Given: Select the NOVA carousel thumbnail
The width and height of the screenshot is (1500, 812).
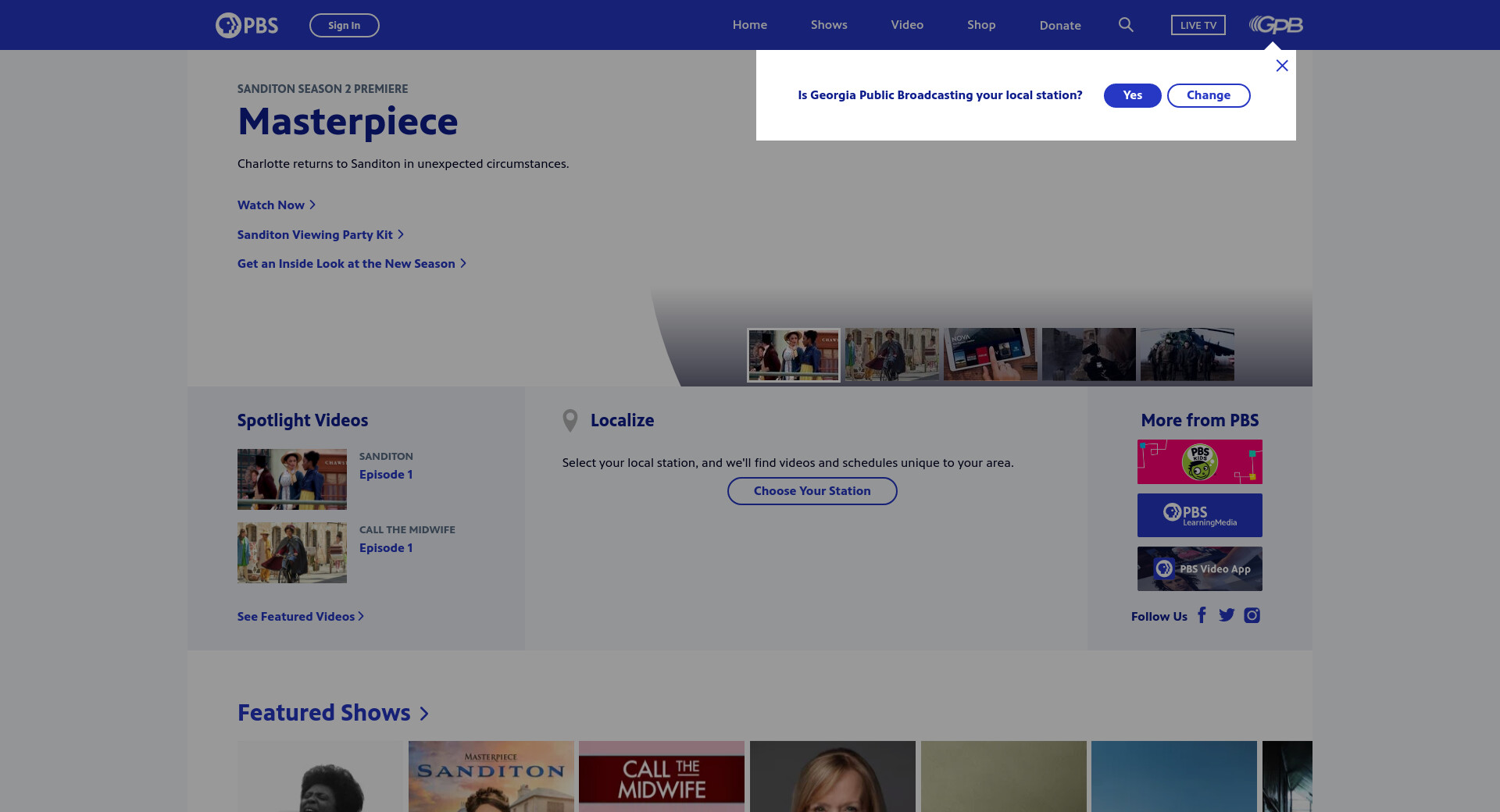Looking at the screenshot, I should tap(990, 354).
